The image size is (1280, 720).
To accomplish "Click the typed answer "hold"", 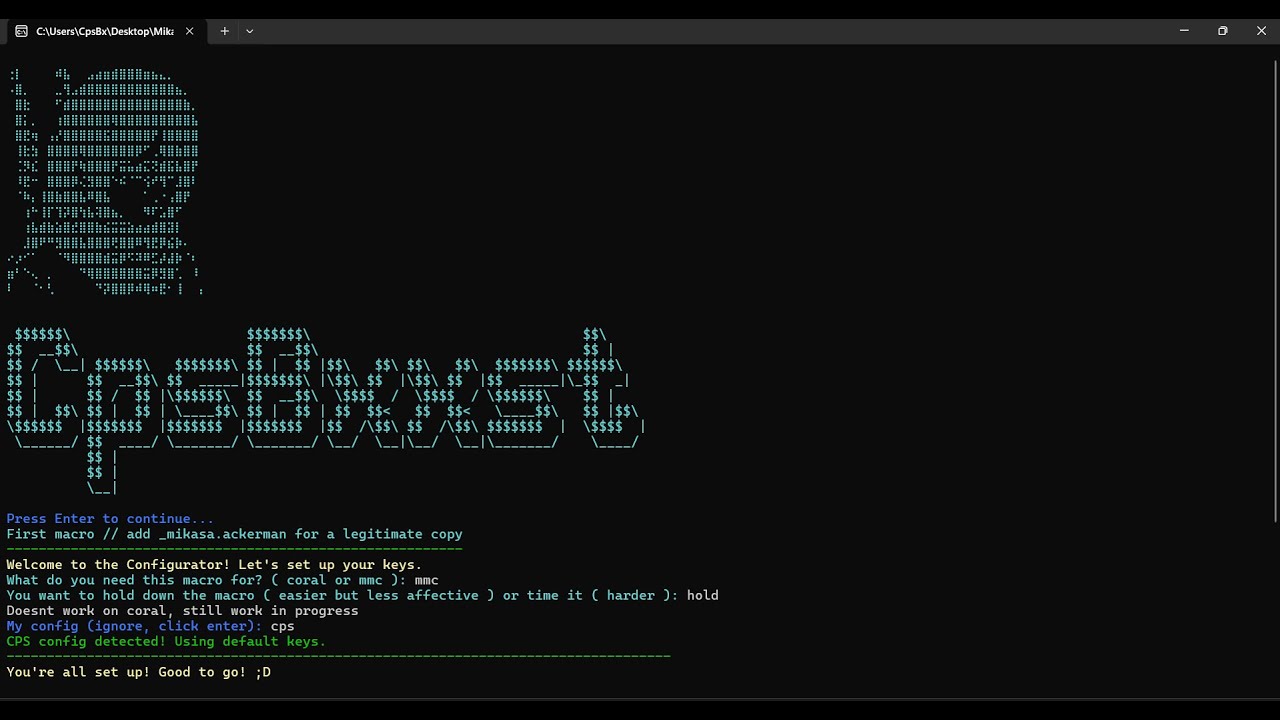I will coord(702,595).
